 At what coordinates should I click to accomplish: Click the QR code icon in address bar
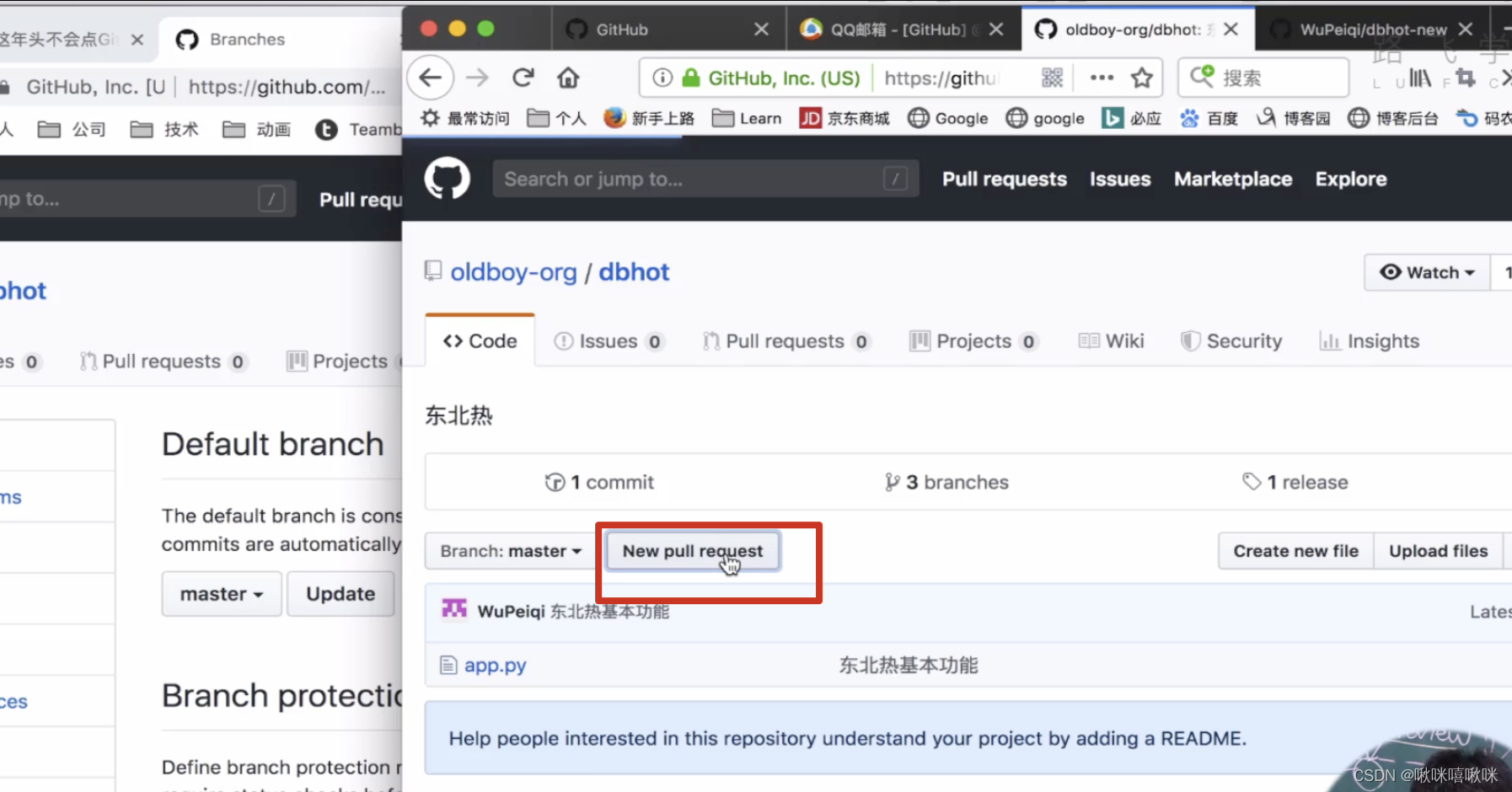tap(1052, 78)
